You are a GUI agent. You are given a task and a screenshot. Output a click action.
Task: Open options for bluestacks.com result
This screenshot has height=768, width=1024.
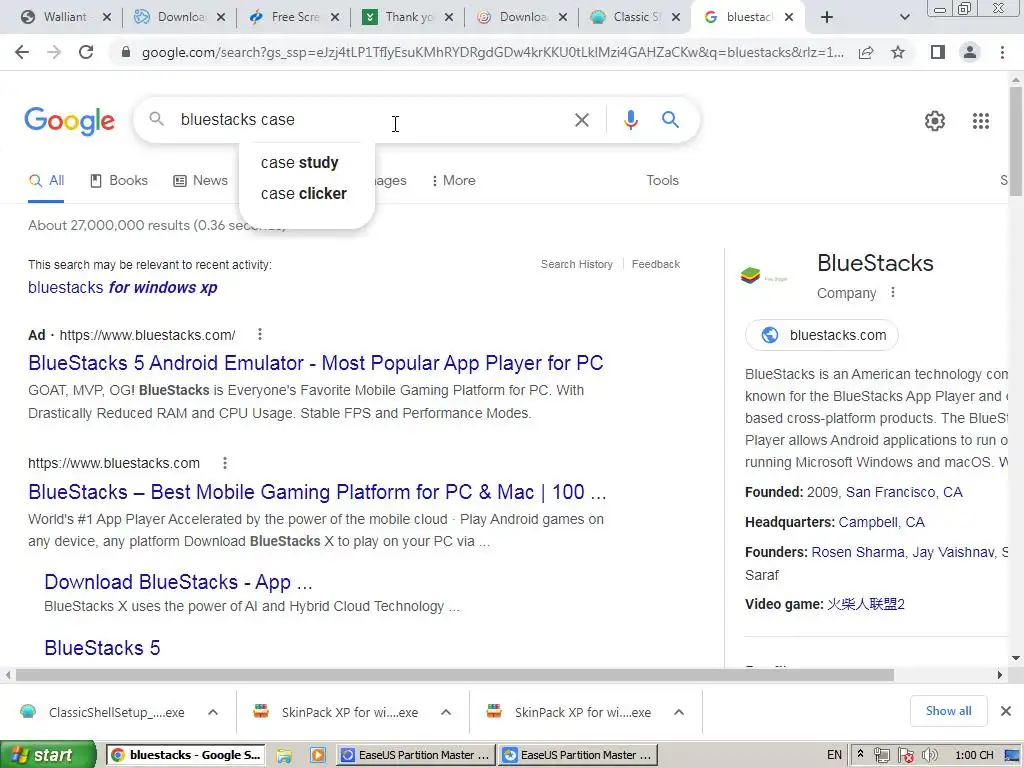[225, 463]
